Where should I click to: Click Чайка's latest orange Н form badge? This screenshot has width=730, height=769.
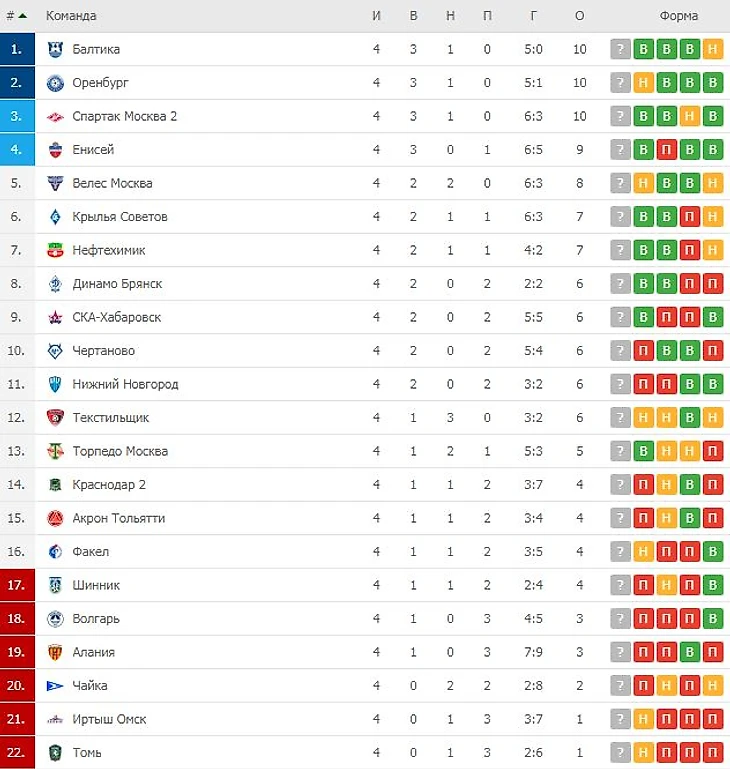coord(713,685)
